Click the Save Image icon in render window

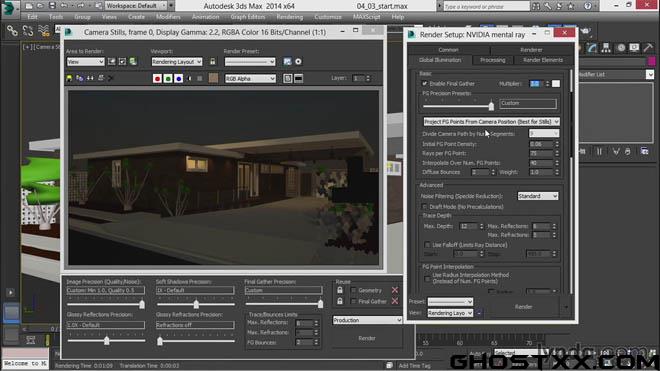coord(69,78)
